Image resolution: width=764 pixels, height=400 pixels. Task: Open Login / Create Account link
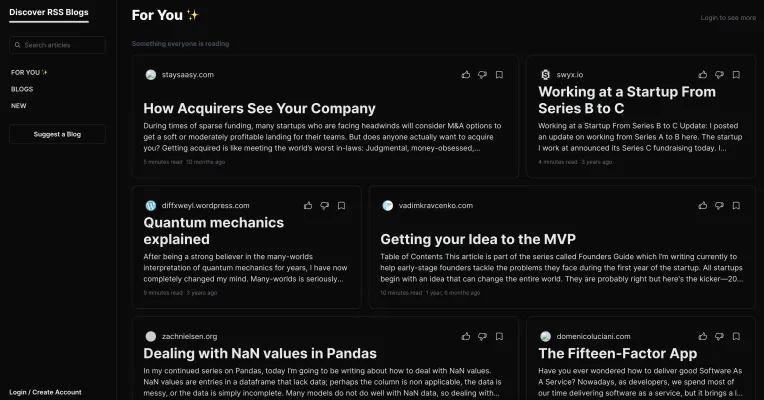(x=45, y=392)
